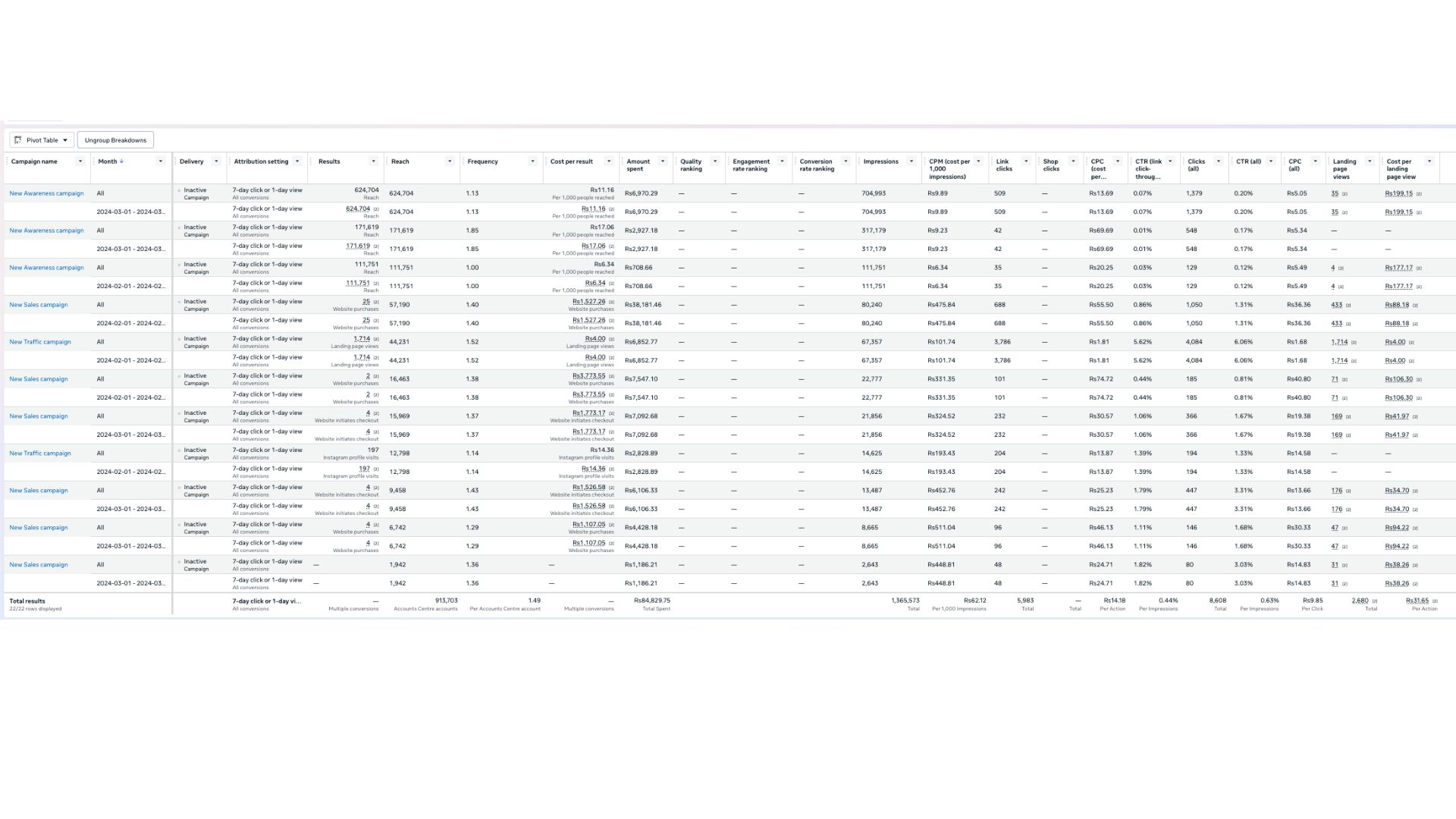
Task: Open Campaign name column dropdown arrow
Action: 80,162
